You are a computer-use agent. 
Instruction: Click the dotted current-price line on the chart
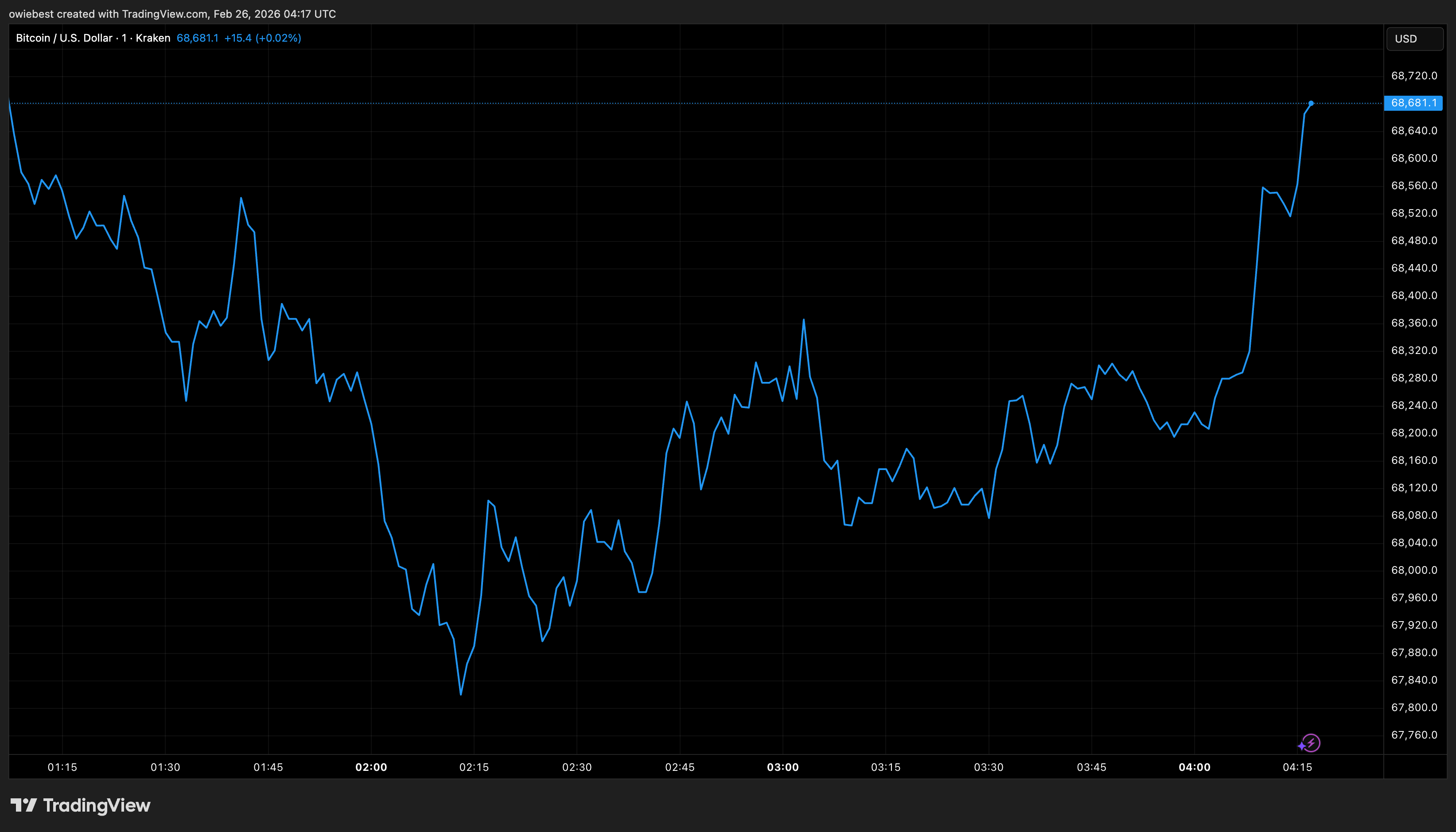(x=686, y=103)
